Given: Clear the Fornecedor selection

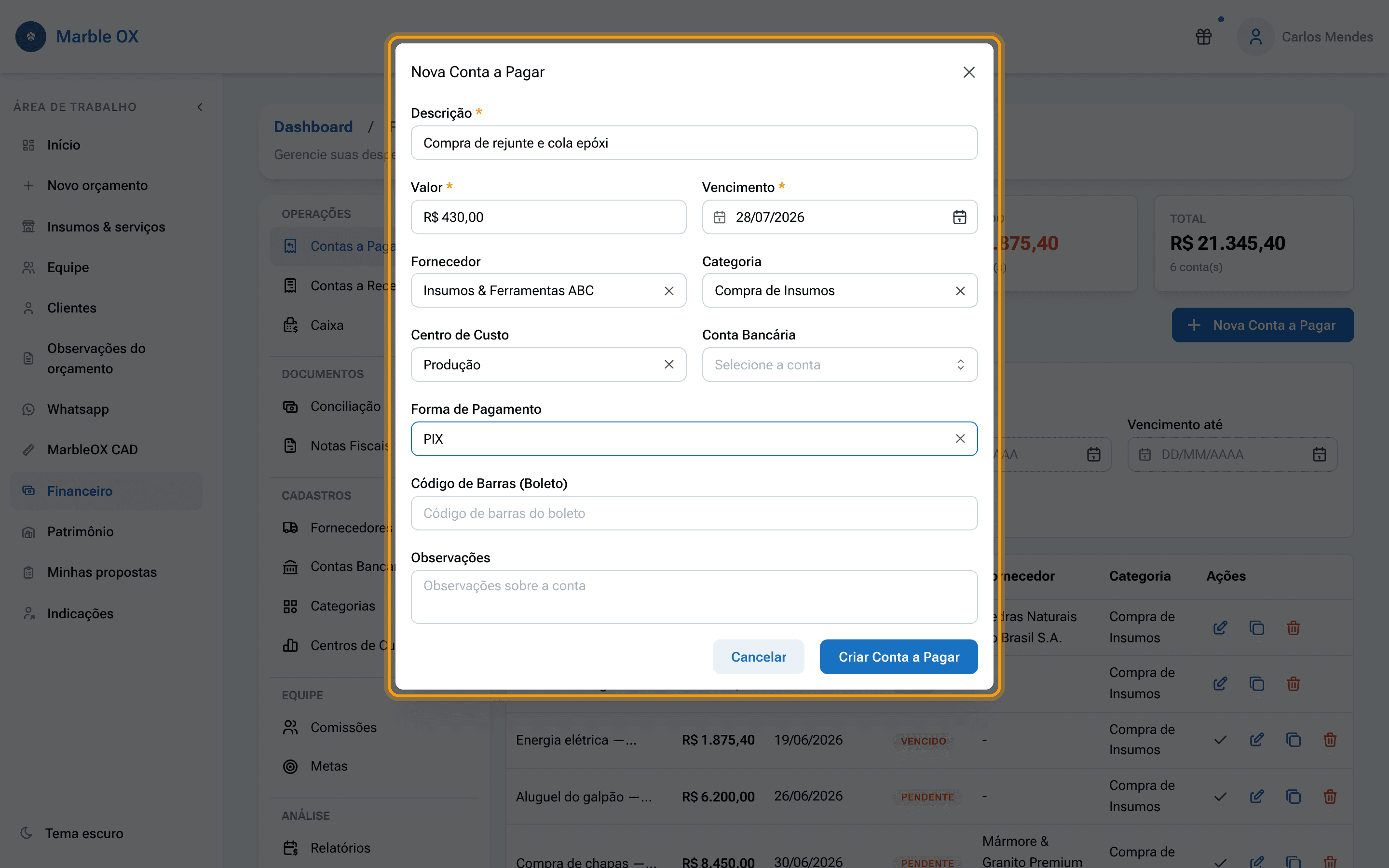Looking at the screenshot, I should [668, 291].
